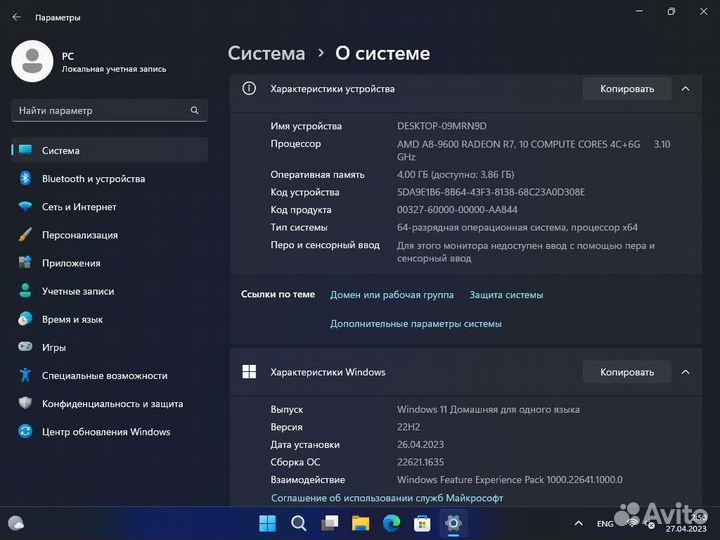Image resolution: width=720 pixels, height=540 pixels.
Task: Click the Сеть и Интернет Wi-Fi icon
Action: tap(25, 206)
